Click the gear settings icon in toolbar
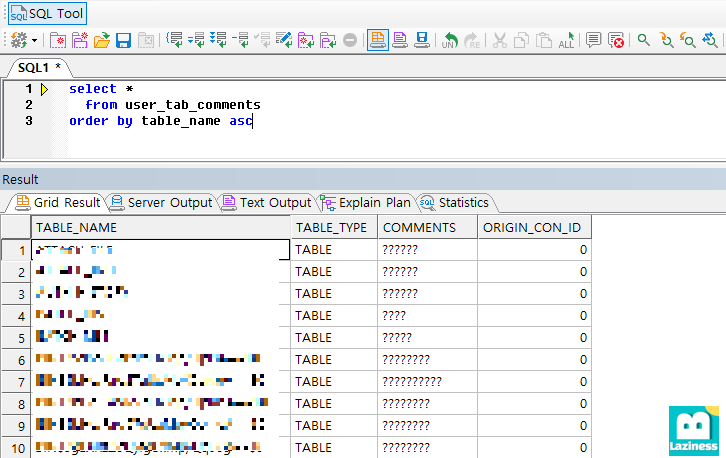Screen dimensions: 726x458 (x=19, y=40)
